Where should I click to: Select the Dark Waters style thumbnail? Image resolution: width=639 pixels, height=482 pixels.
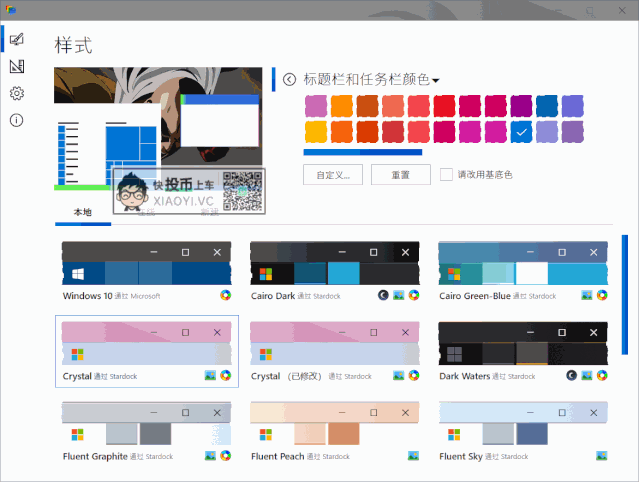pyautogui.click(x=523, y=343)
